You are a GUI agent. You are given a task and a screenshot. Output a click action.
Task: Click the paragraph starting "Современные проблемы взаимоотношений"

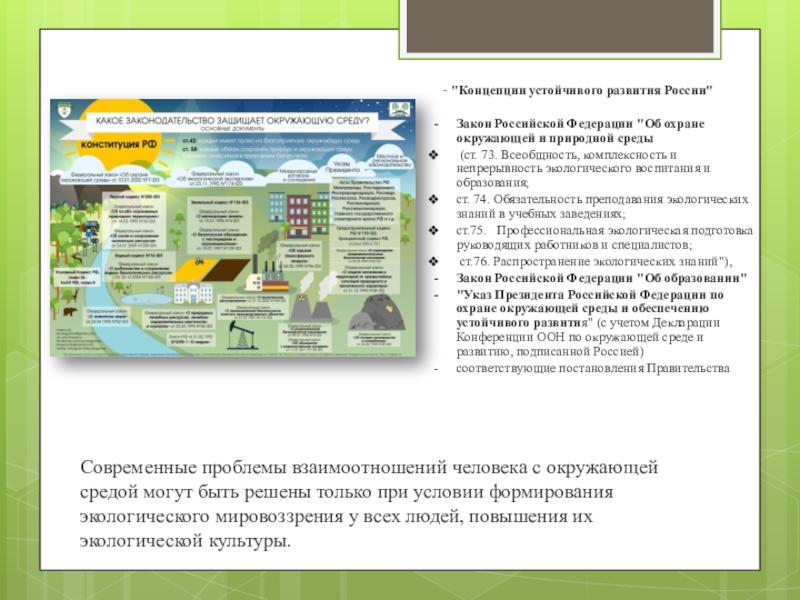click(x=368, y=504)
